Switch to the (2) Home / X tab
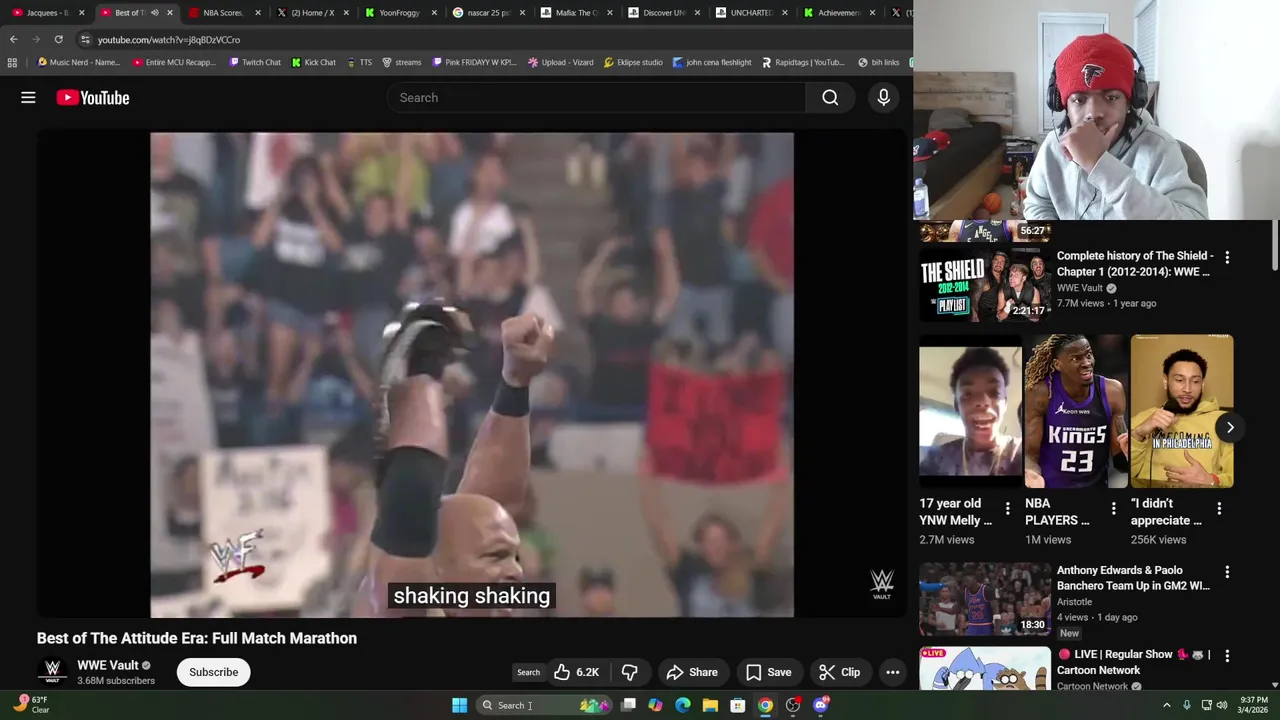 pyautogui.click(x=312, y=13)
